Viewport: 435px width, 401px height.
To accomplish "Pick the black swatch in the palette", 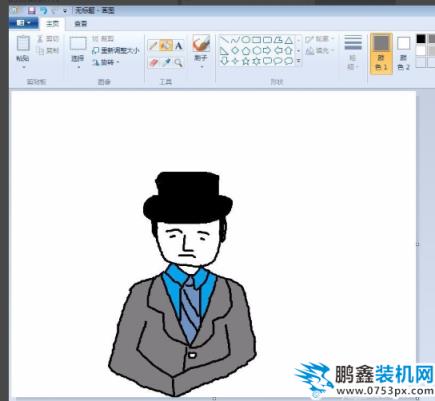I will click(x=421, y=39).
